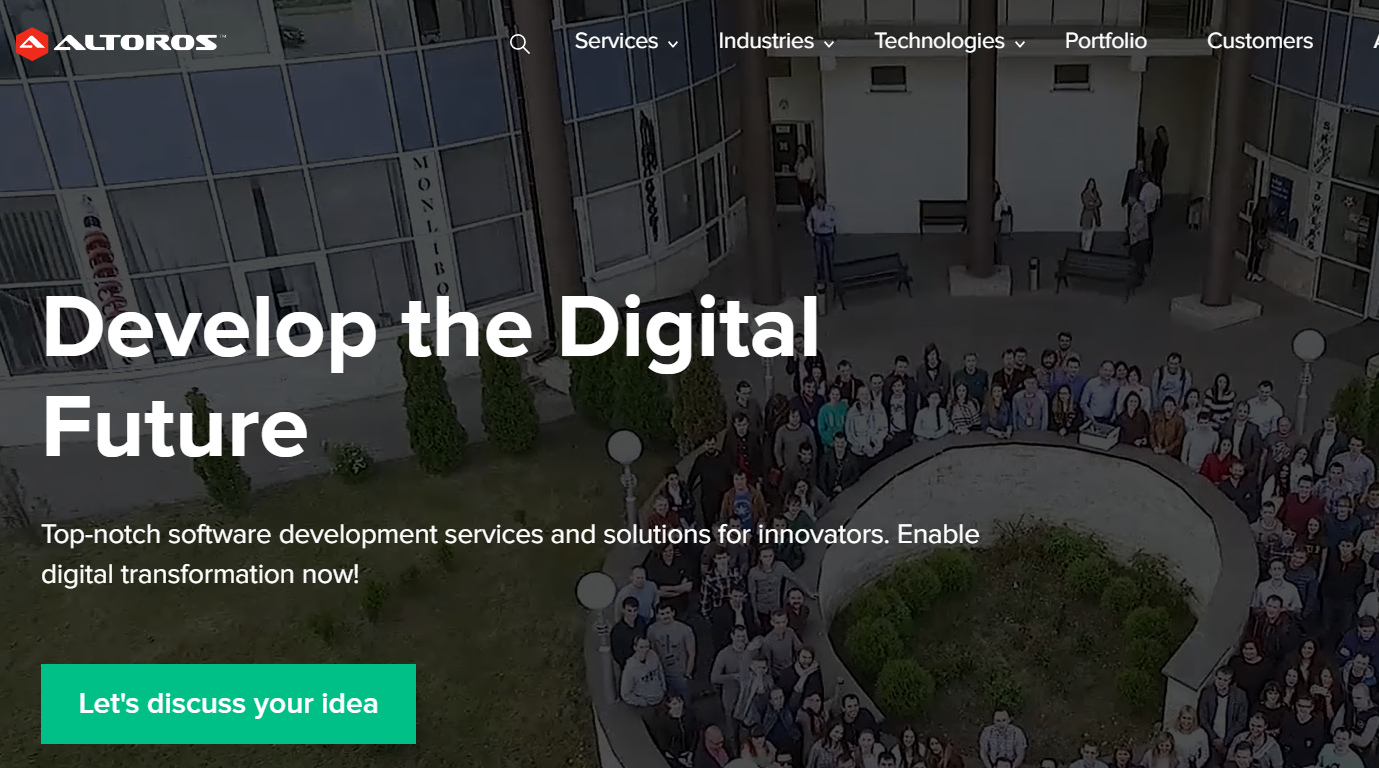
Task: Open the Technologies menu item
Action: point(939,41)
